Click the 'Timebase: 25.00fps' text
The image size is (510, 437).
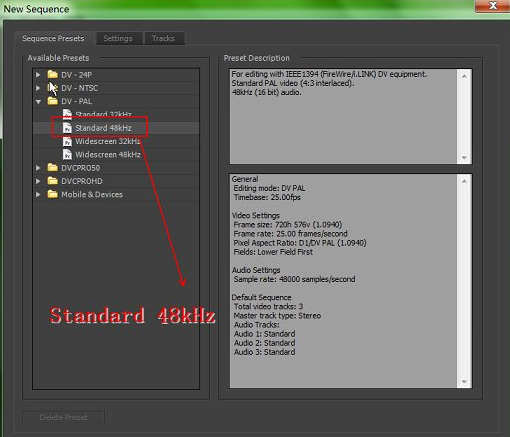267,197
